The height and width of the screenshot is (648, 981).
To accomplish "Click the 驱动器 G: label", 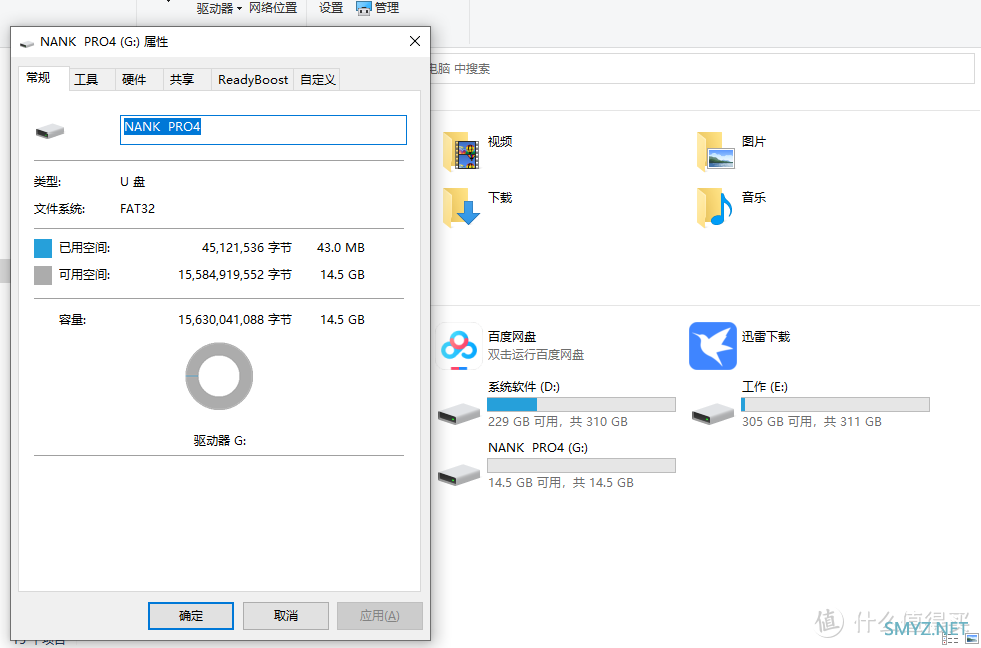I will point(220,440).
